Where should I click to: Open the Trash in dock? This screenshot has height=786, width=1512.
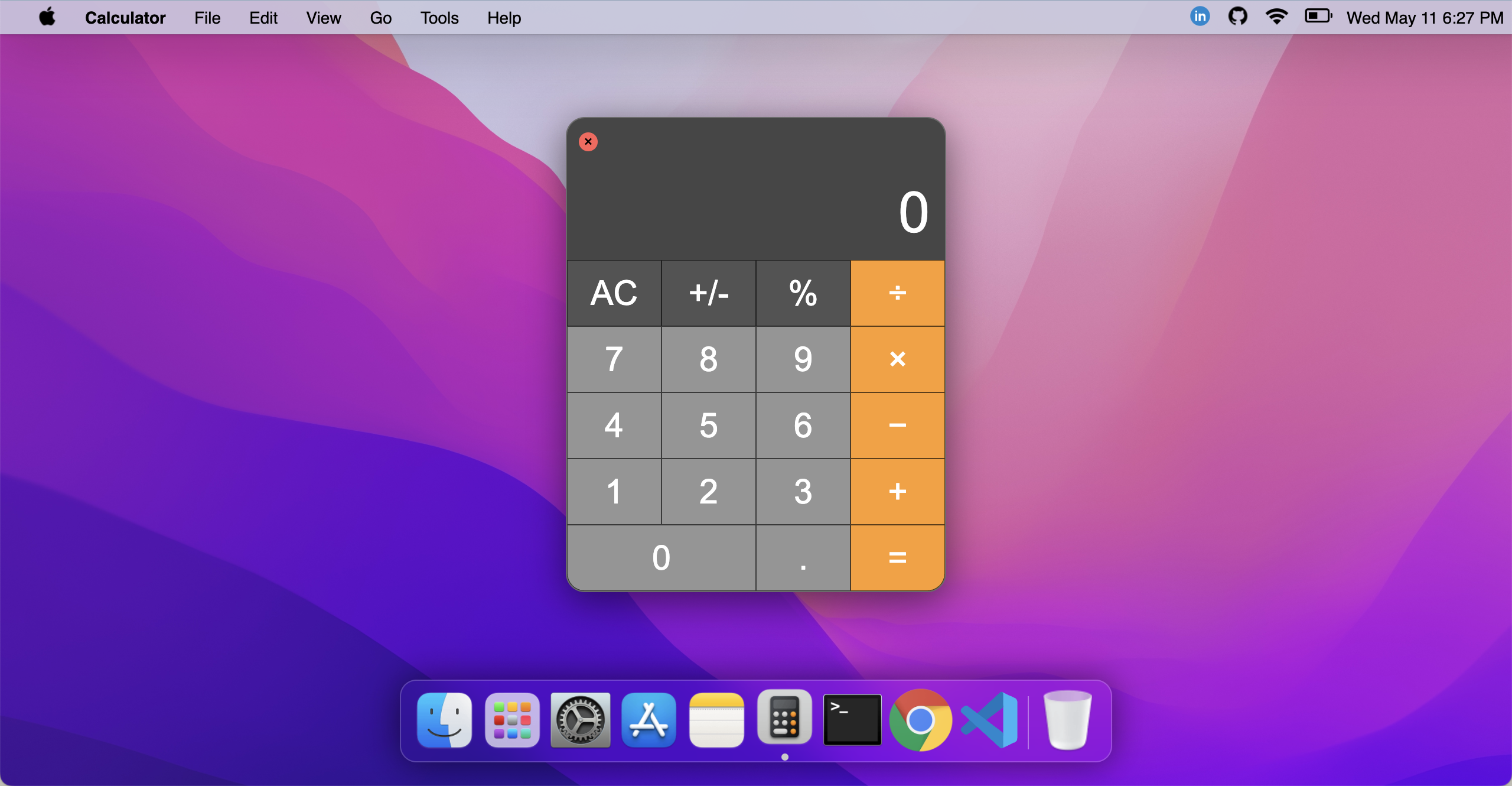coord(1067,720)
